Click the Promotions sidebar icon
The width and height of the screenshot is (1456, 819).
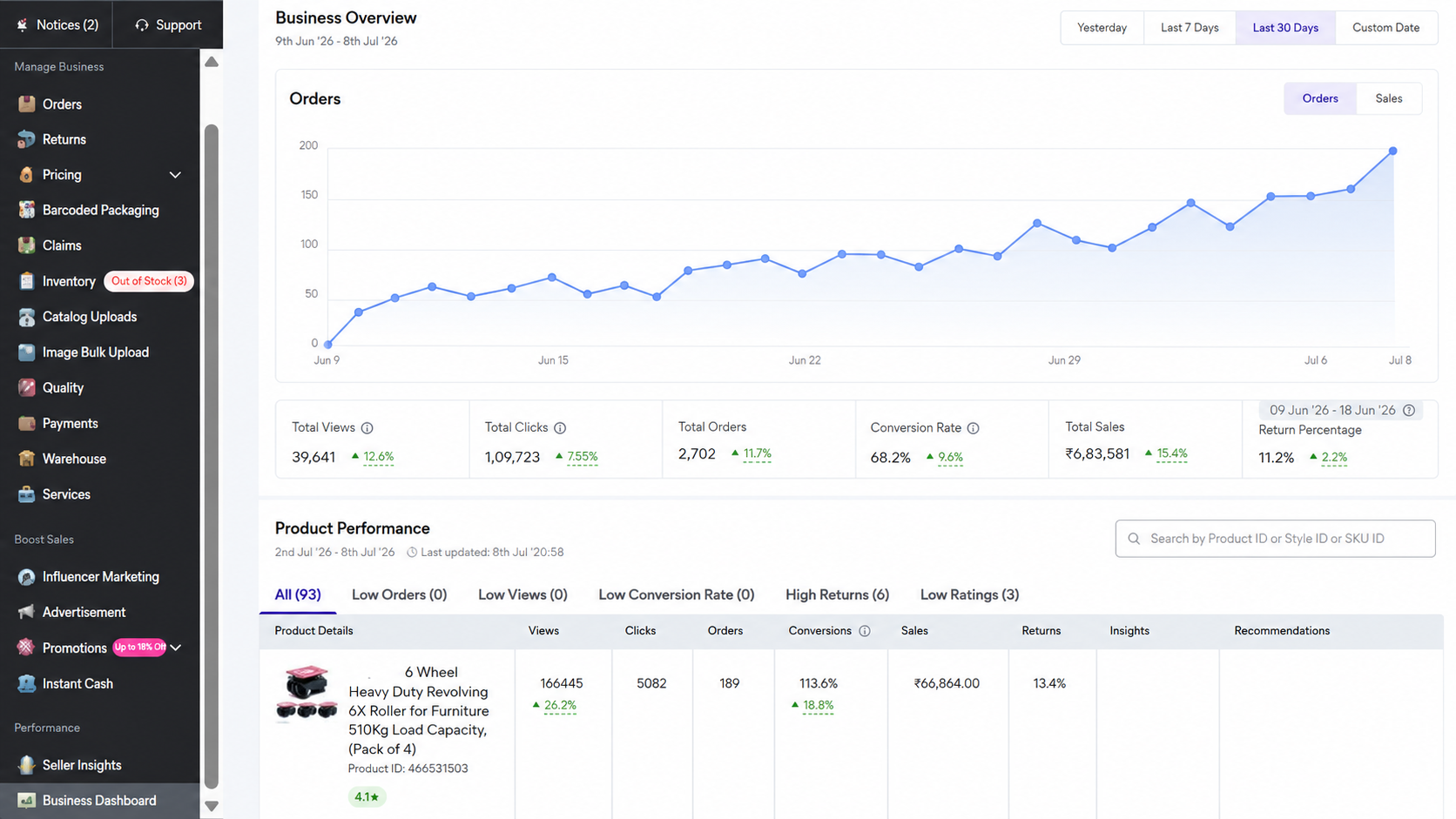[x=26, y=648]
